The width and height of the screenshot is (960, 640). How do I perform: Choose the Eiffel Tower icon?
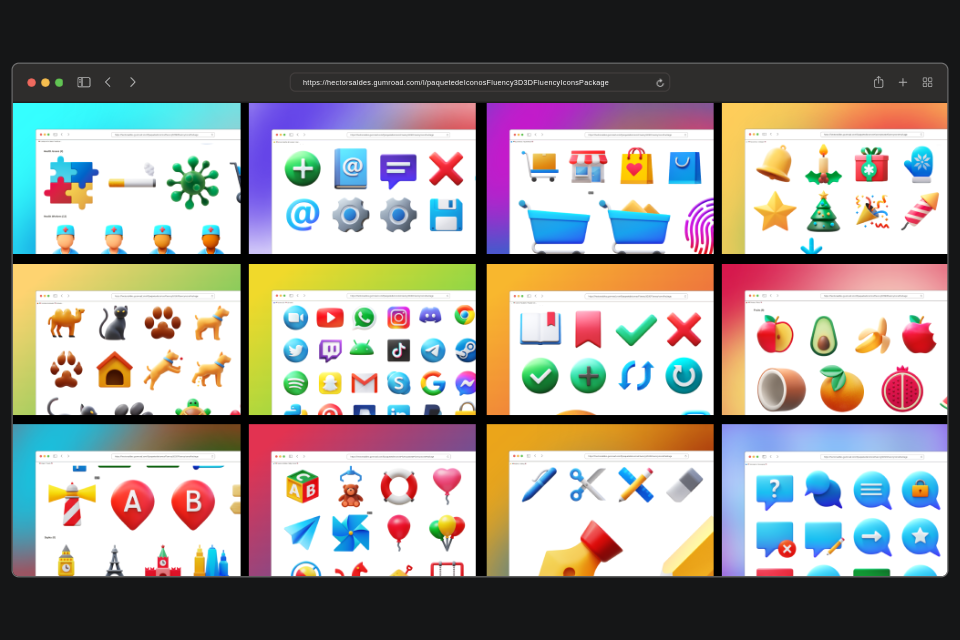click(x=114, y=560)
